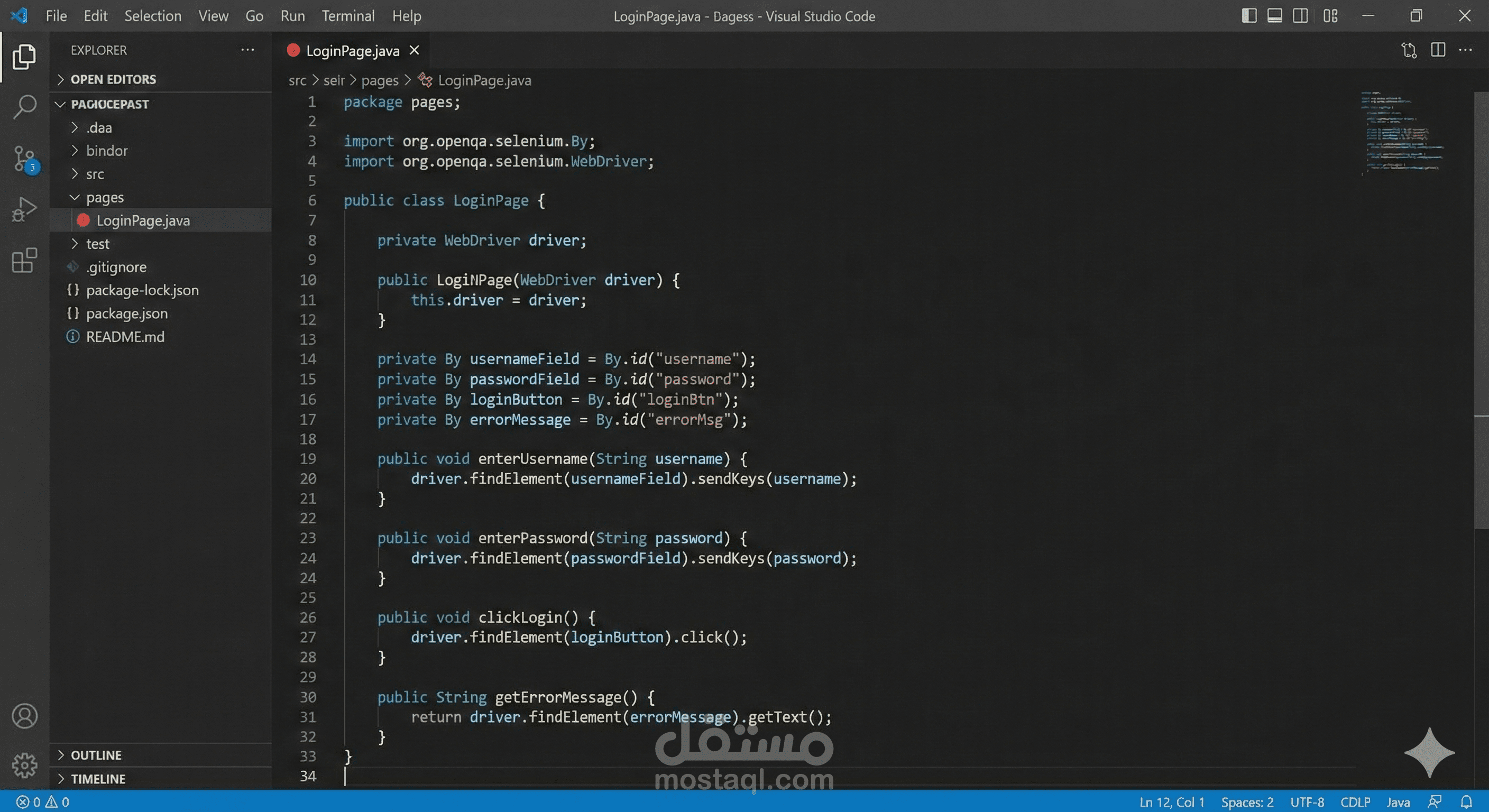This screenshot has width=1489, height=812.
Task: Toggle secondary side bar layout button
Action: (x=1300, y=16)
